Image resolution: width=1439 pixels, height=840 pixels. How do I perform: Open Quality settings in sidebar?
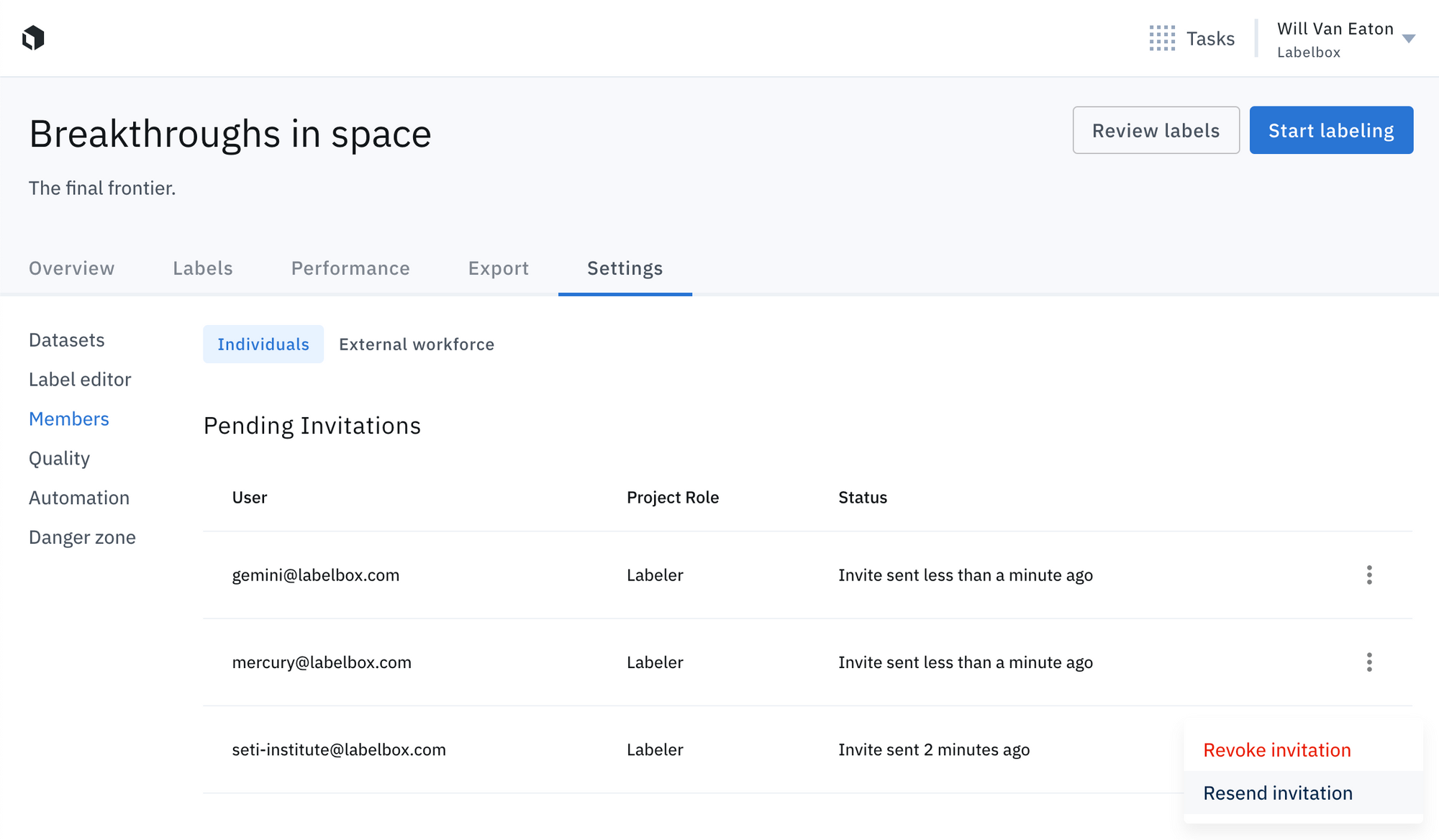pyautogui.click(x=60, y=459)
